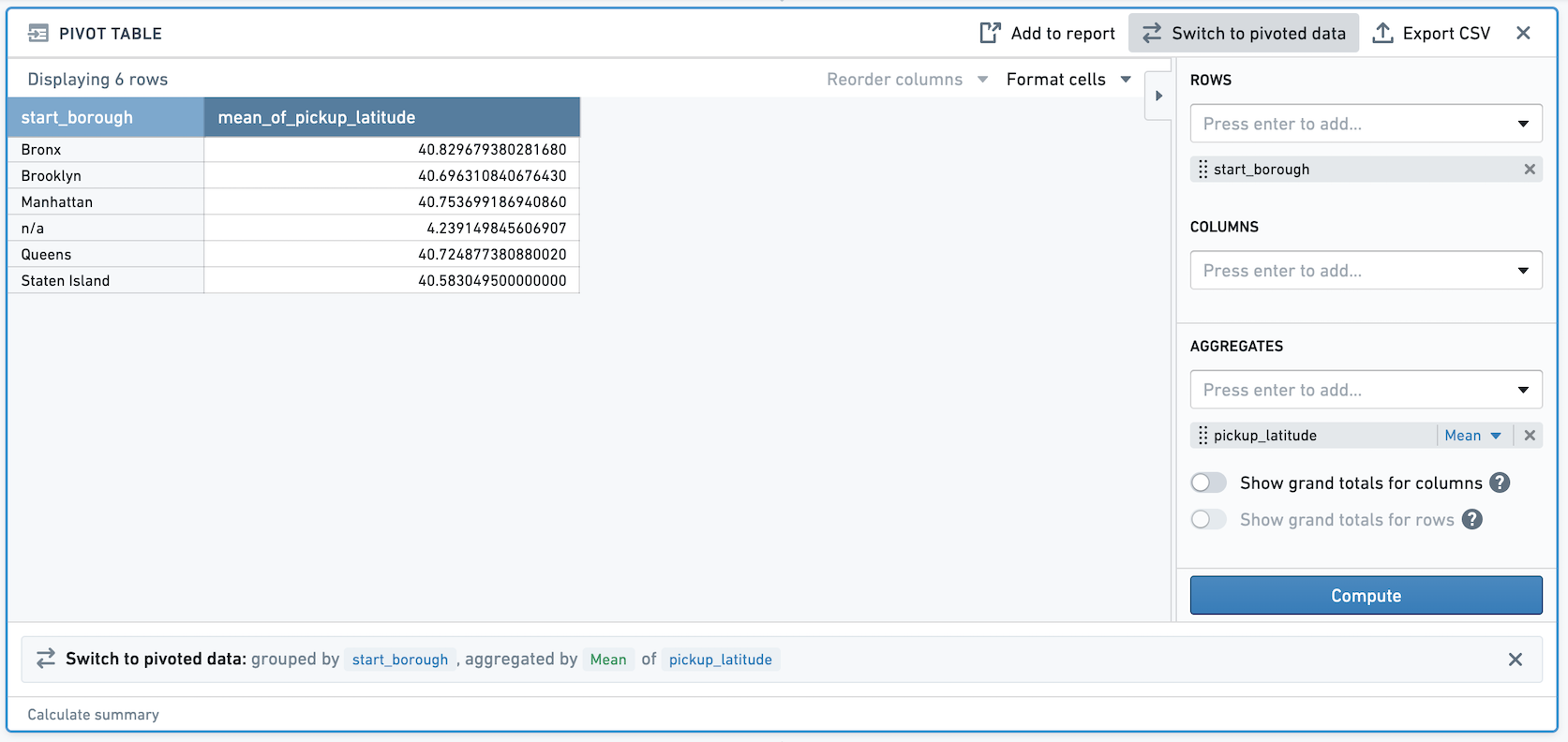This screenshot has height=742, width=1568.
Task: Click the value 4.239149845606907
Action: [497, 229]
